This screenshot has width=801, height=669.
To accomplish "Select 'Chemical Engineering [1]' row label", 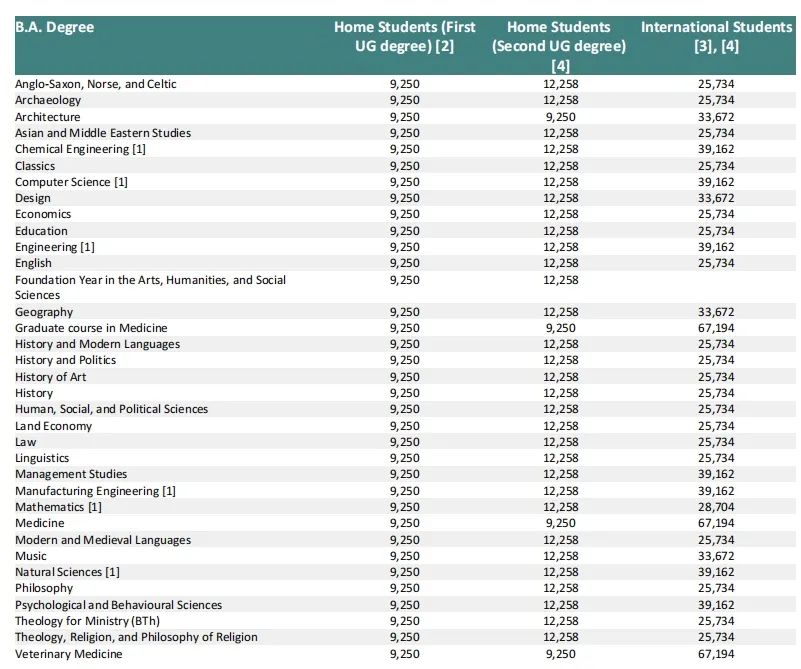I will [x=80, y=149].
